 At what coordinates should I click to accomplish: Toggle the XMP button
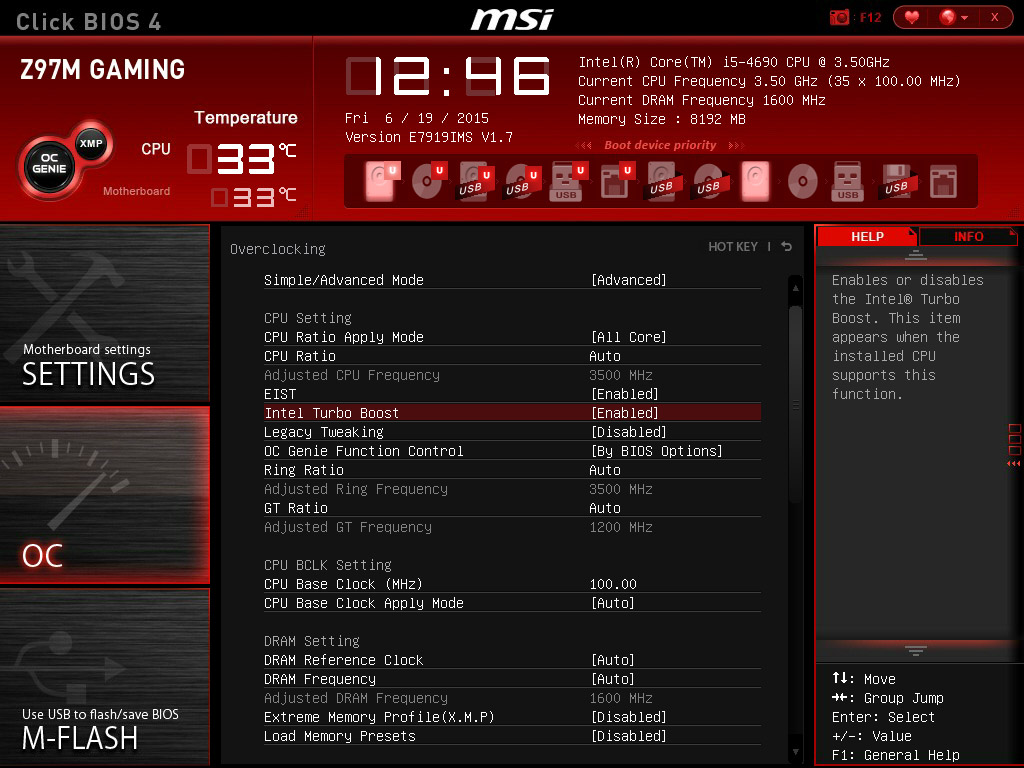click(91, 144)
